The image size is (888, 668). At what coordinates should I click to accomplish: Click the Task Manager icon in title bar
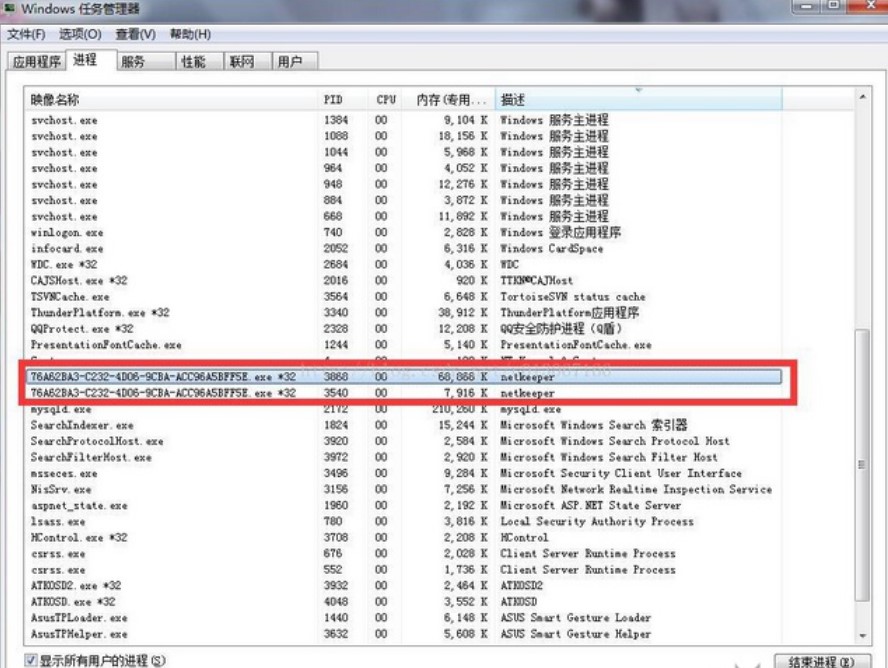pos(10,10)
